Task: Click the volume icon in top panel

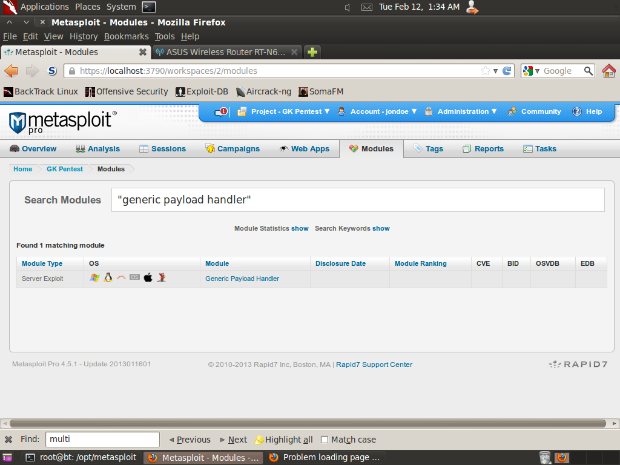Action: tap(347, 7)
